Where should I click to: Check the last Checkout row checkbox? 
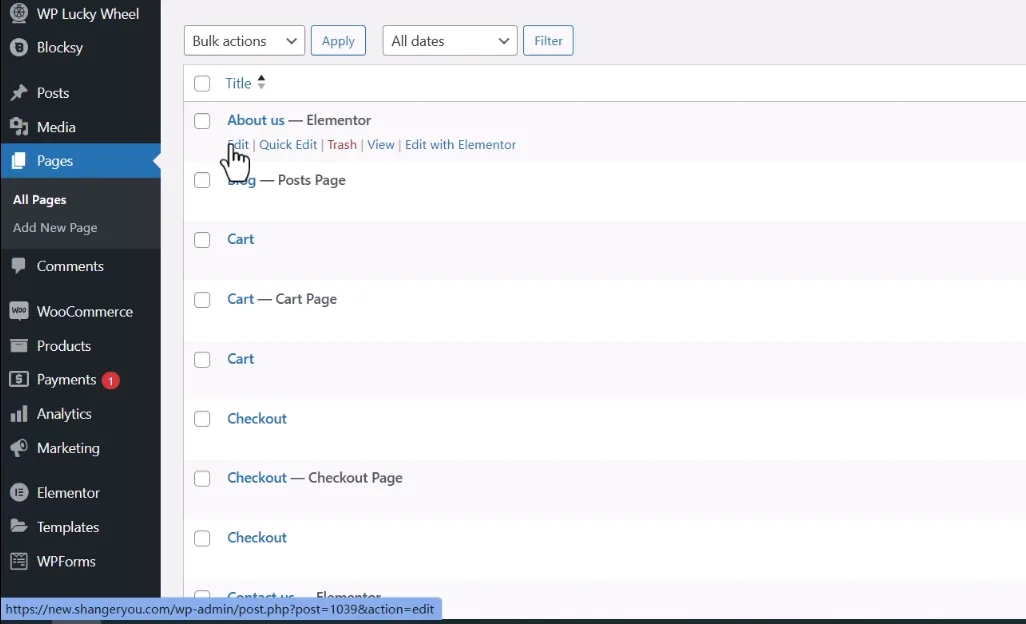[202, 538]
